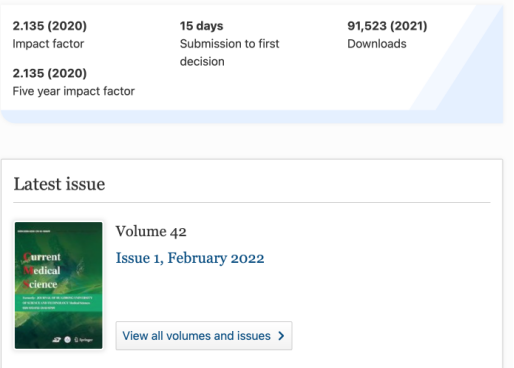The height and width of the screenshot is (368, 514).
Task: Click the light green title band on the cover
Action: 59,303
